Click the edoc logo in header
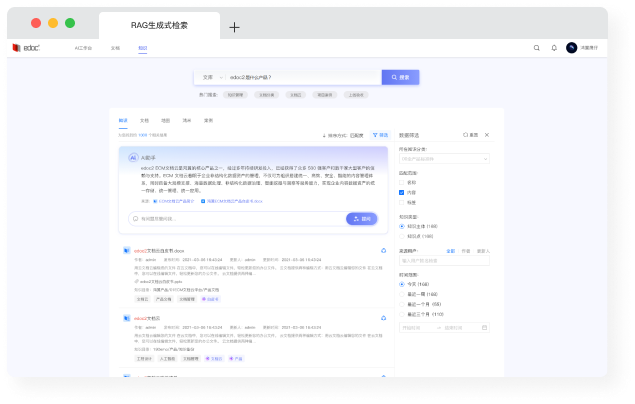This screenshot has height=404, width=635. coord(25,47)
